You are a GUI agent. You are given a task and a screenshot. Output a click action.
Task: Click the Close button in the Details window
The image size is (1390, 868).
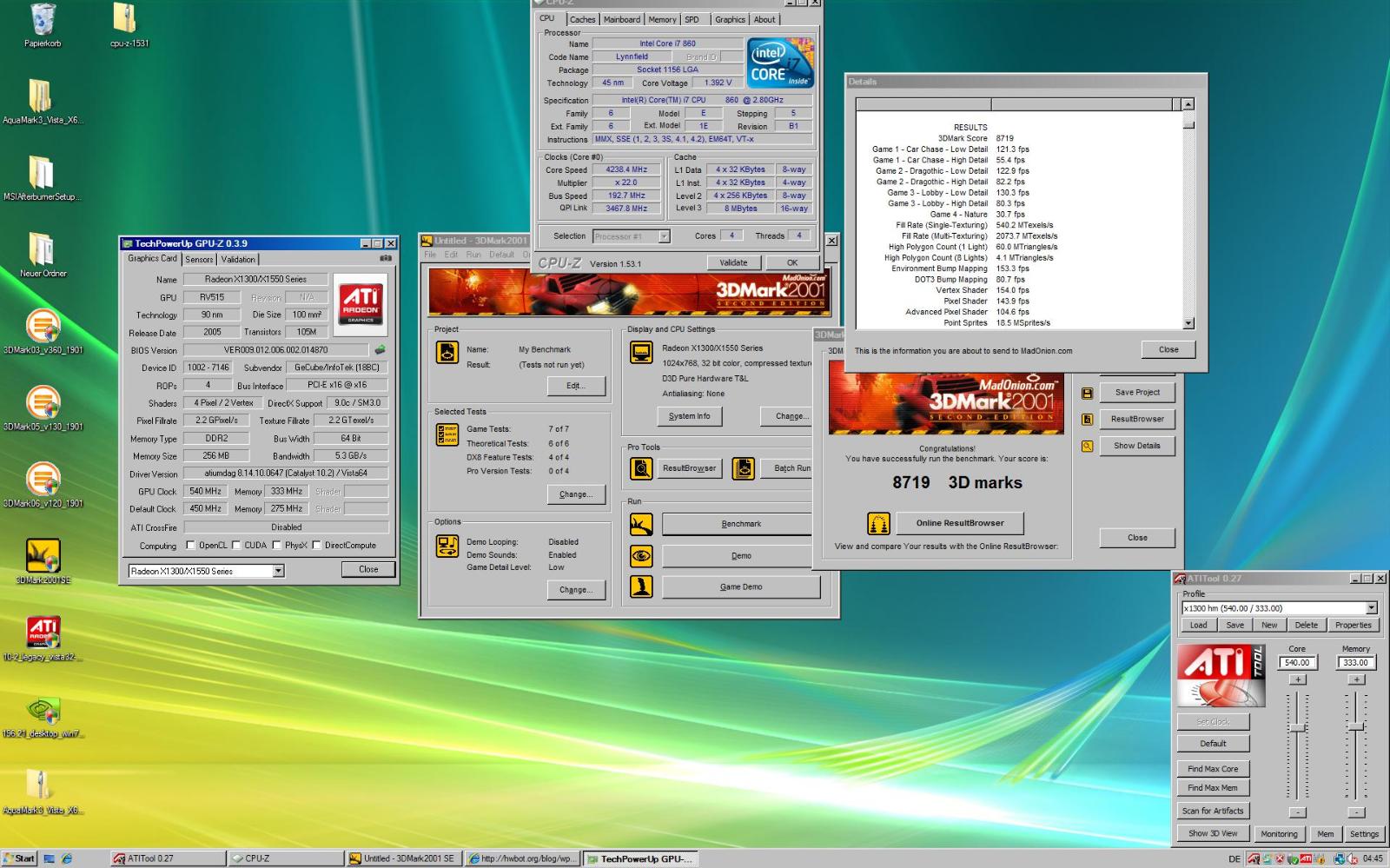[1168, 349]
